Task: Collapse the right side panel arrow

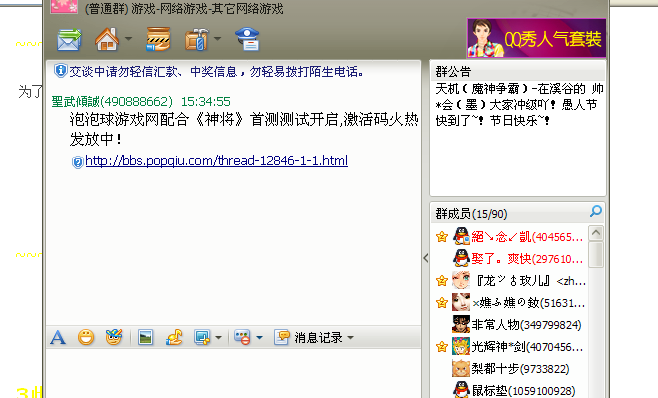Action: [426, 258]
